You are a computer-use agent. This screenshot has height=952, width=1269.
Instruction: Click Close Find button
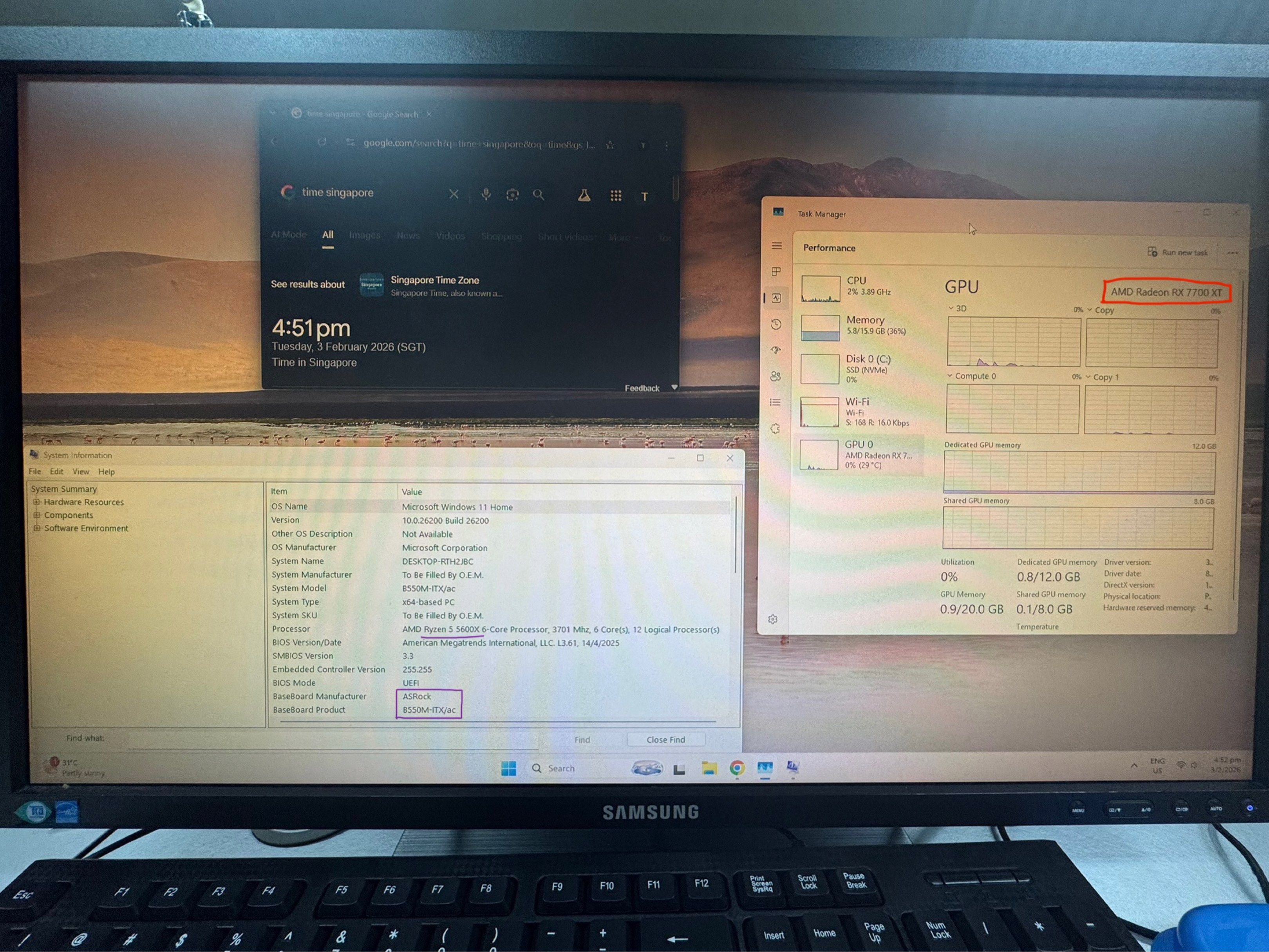point(665,740)
